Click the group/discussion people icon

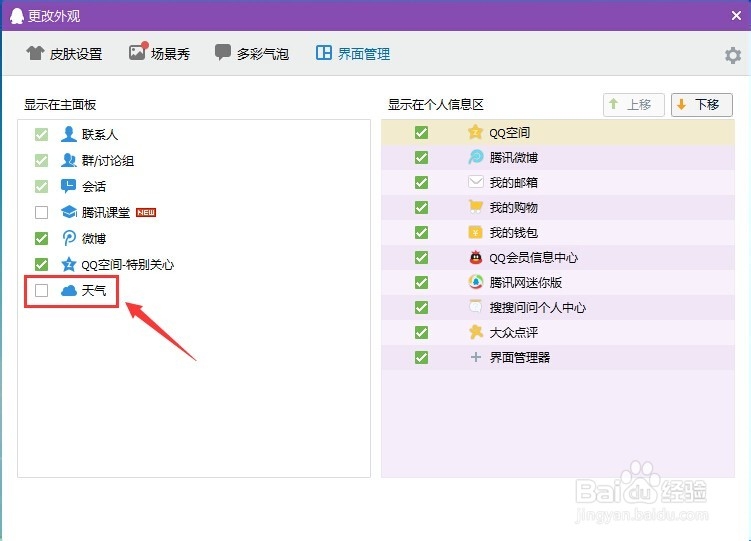[x=69, y=160]
